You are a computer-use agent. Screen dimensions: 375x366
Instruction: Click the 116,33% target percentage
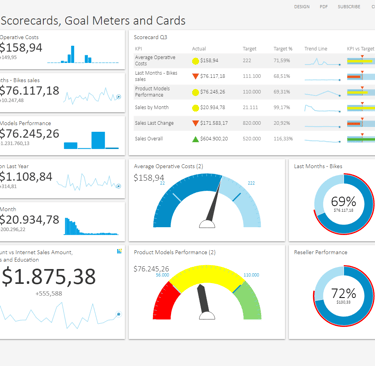283,139
